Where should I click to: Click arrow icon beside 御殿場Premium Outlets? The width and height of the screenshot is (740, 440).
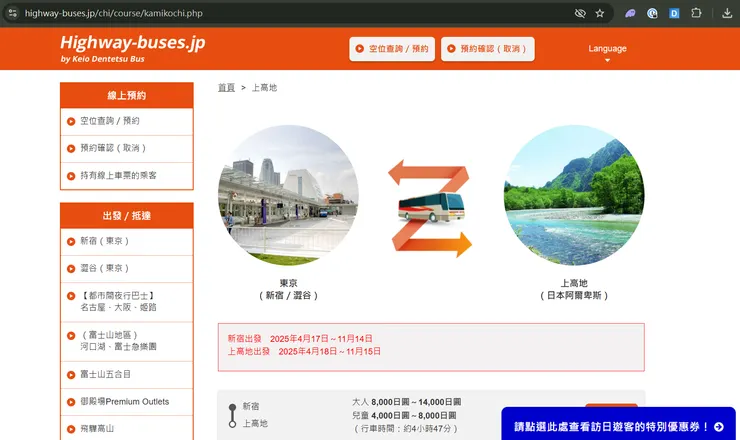coord(71,402)
